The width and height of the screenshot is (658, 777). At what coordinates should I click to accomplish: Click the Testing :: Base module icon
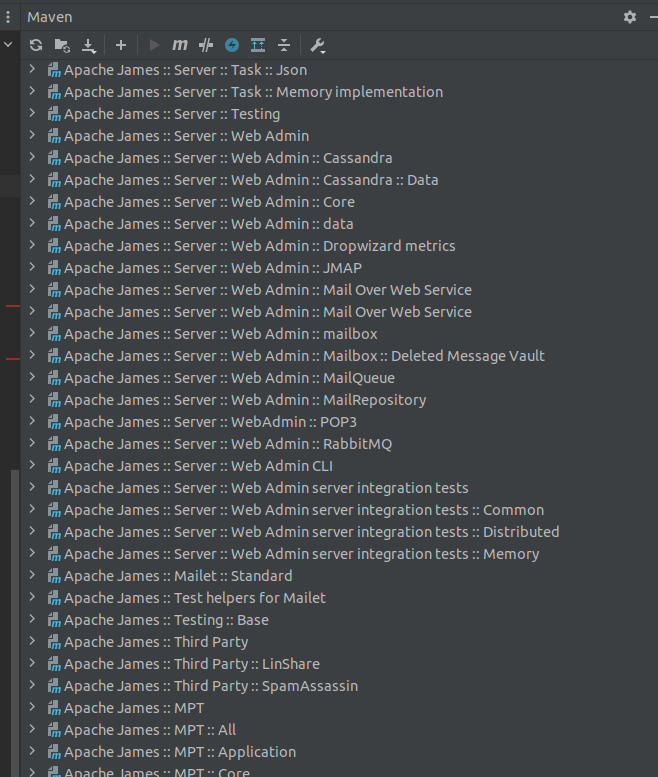pyautogui.click(x=54, y=620)
